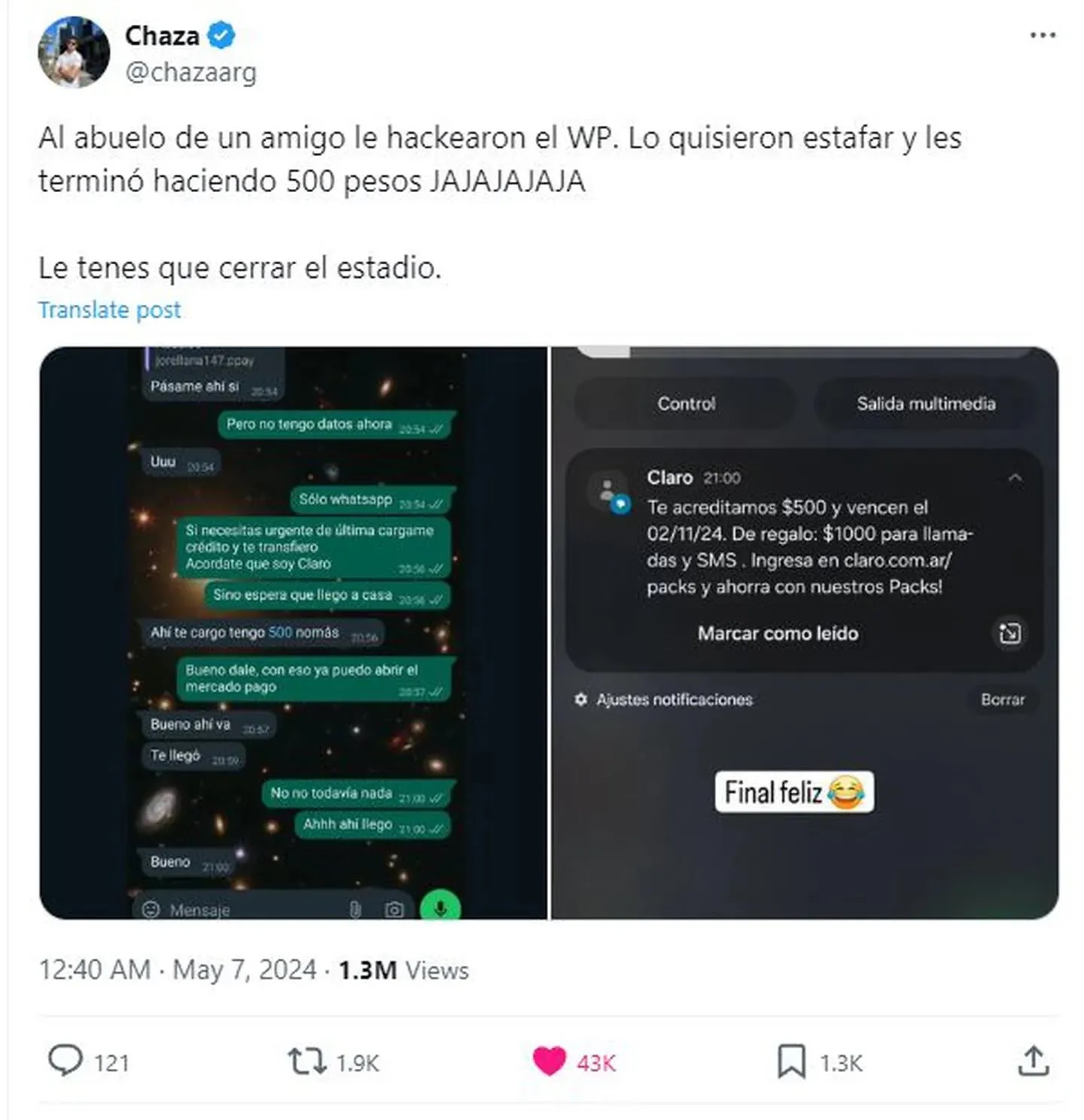Open the three-dot more options menu
The width and height of the screenshot is (1084, 1120).
click(x=1043, y=35)
